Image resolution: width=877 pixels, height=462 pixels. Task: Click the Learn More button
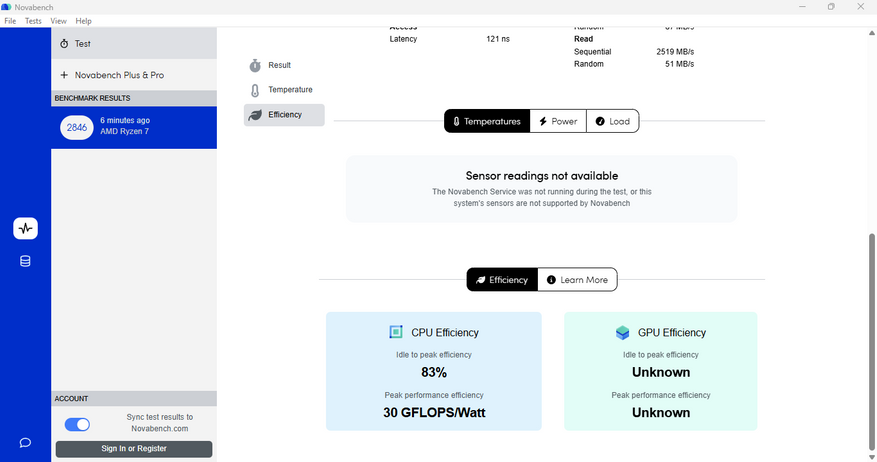tap(577, 280)
